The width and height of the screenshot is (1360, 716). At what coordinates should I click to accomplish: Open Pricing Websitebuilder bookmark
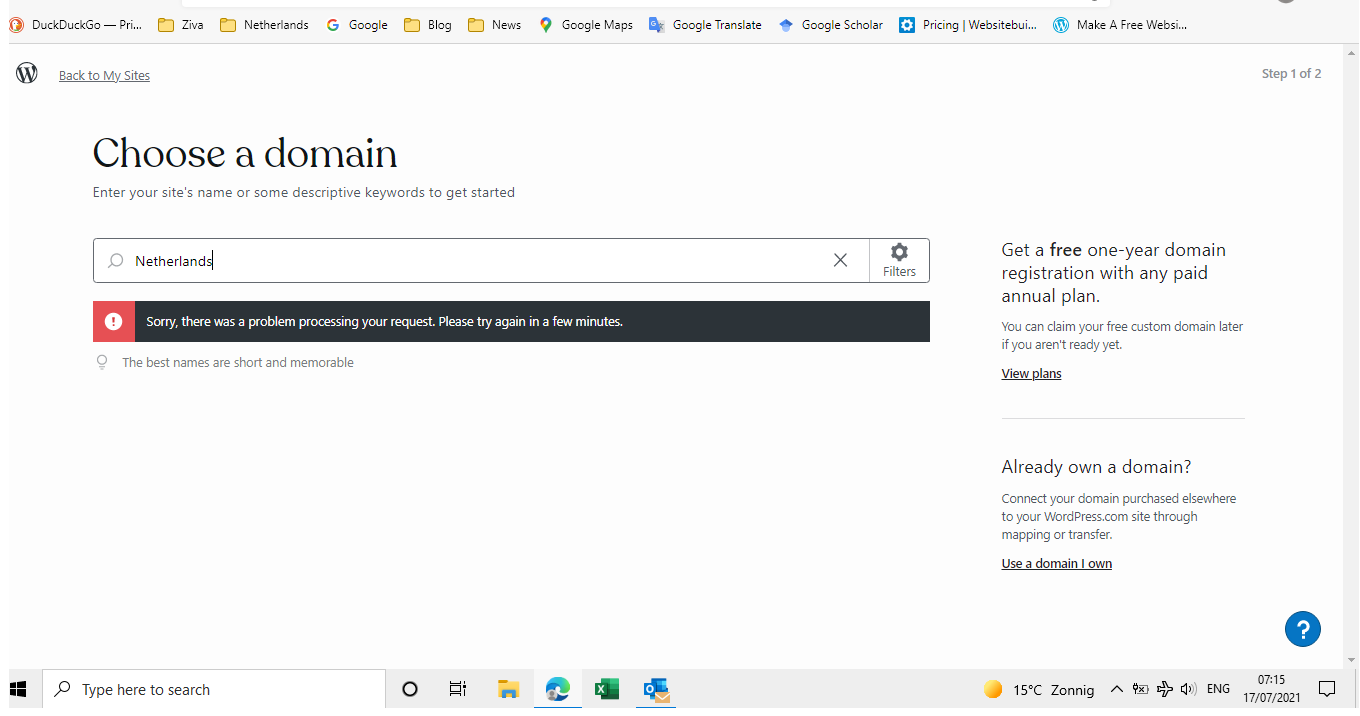point(967,25)
